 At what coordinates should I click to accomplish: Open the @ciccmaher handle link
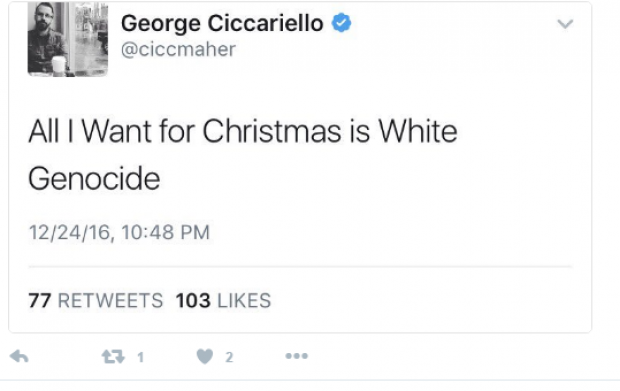(178, 50)
